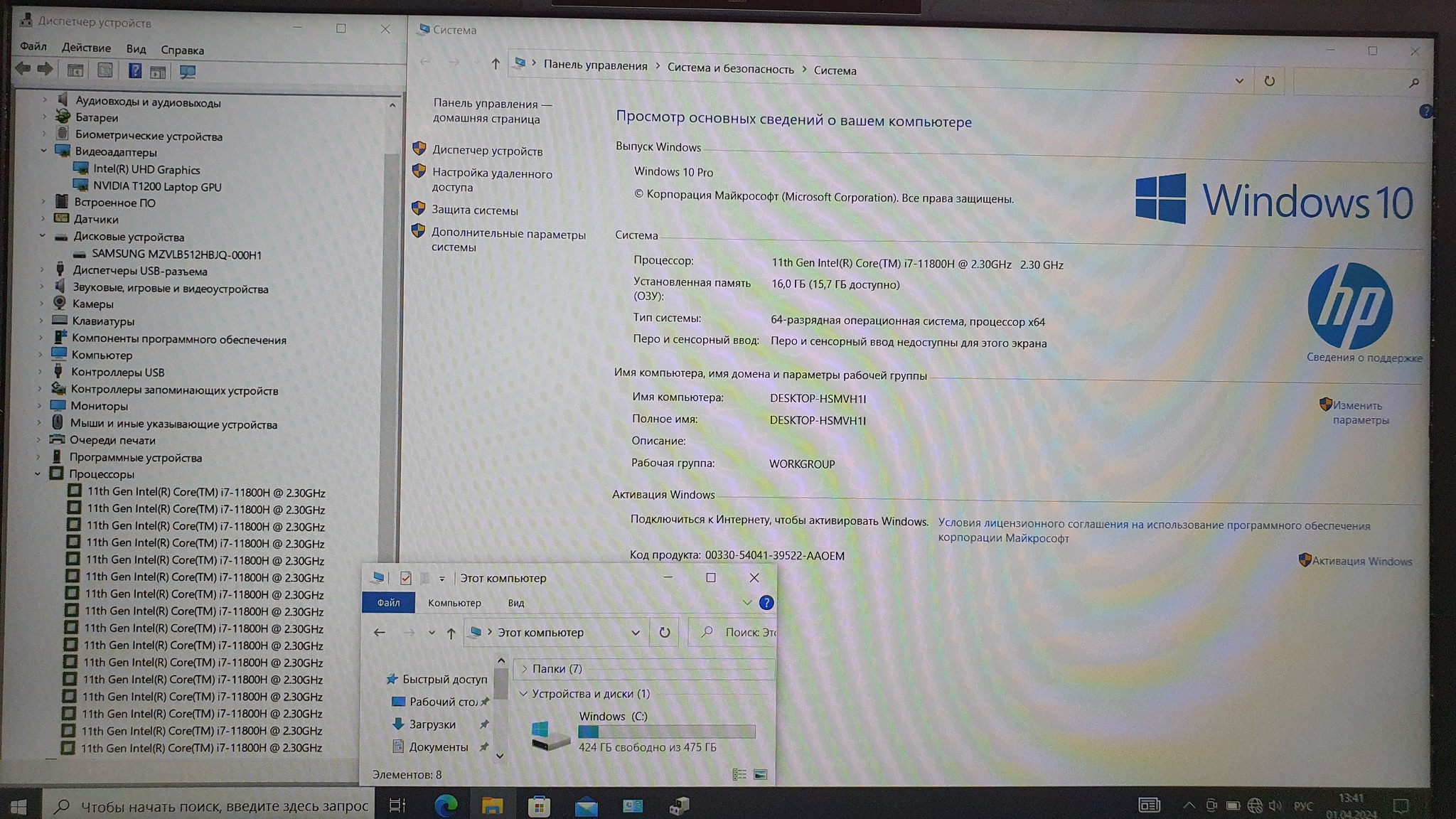
Task: Click the scan for hardware changes icon
Action: pos(188,72)
